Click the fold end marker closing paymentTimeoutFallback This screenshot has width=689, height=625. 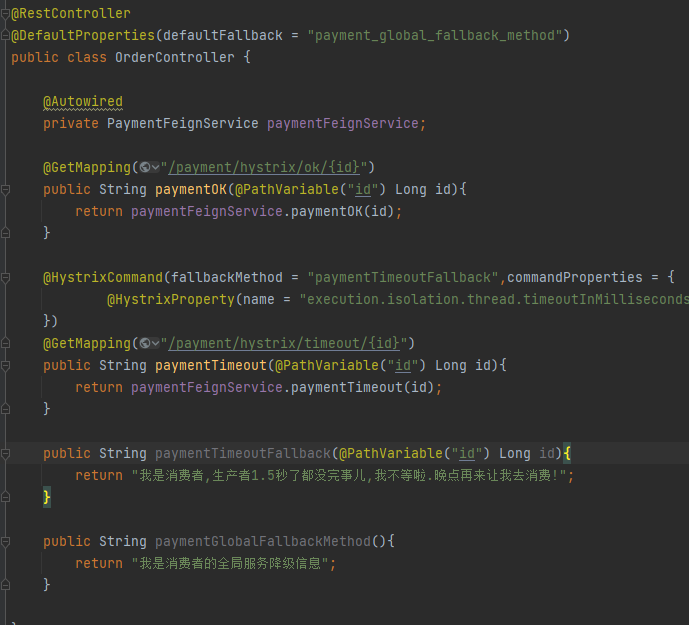(5, 497)
